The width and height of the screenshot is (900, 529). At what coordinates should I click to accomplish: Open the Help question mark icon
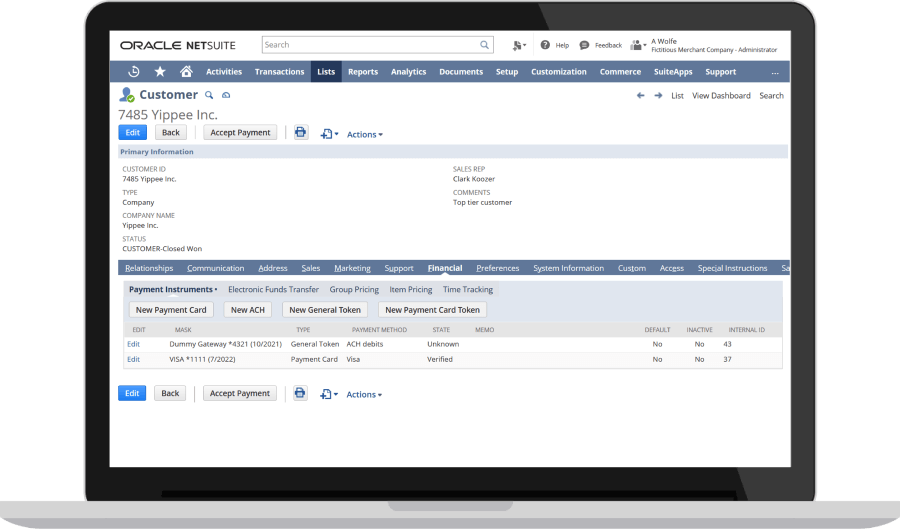(545, 45)
